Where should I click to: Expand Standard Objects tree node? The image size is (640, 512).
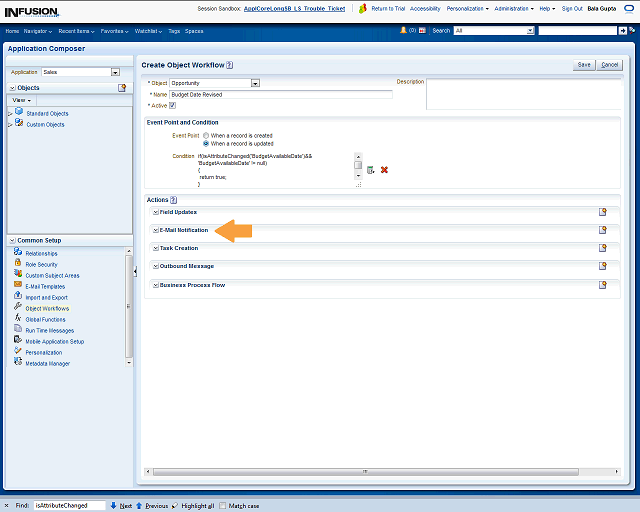(10, 114)
